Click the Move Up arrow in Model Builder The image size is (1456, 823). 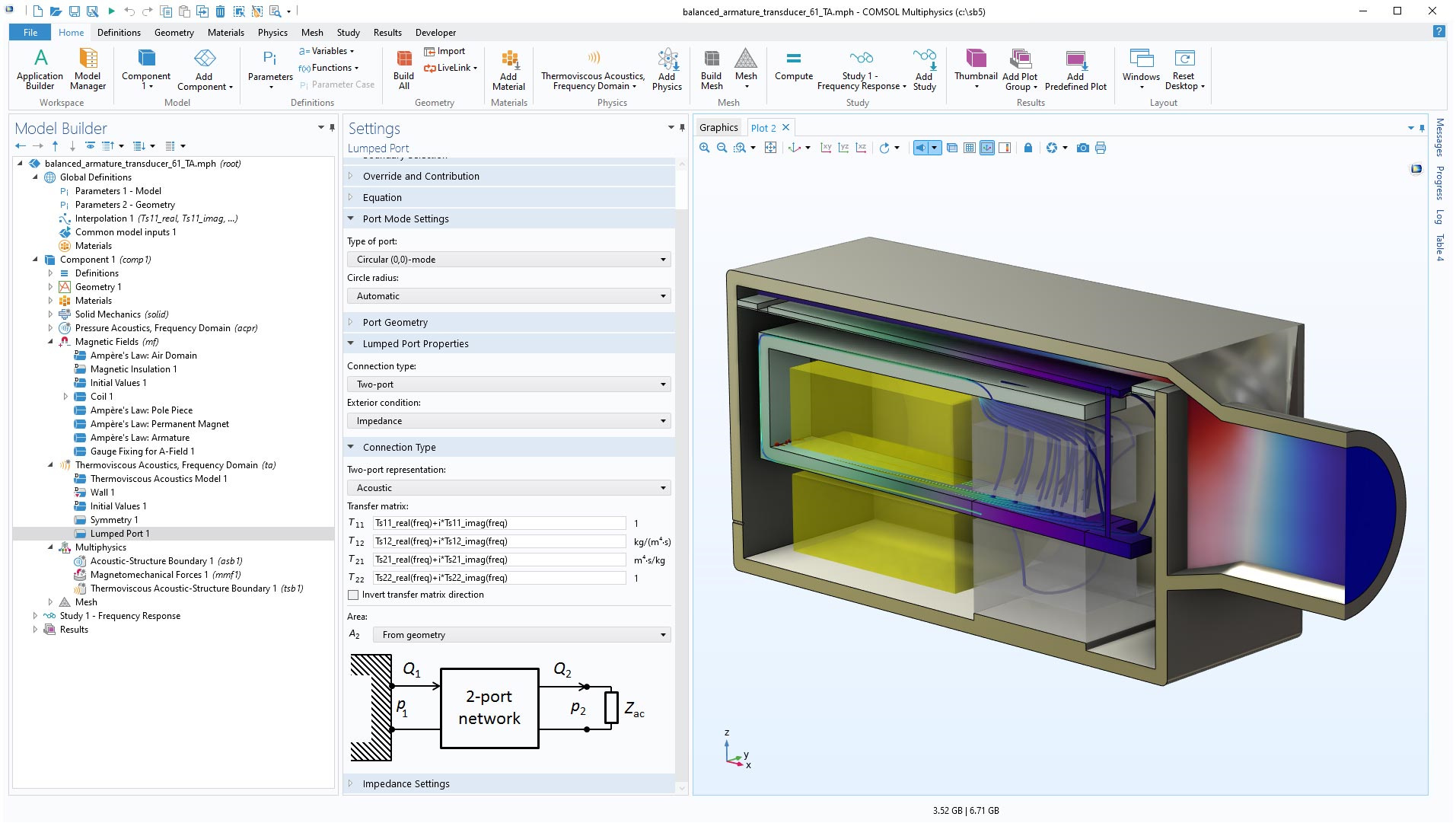55,145
